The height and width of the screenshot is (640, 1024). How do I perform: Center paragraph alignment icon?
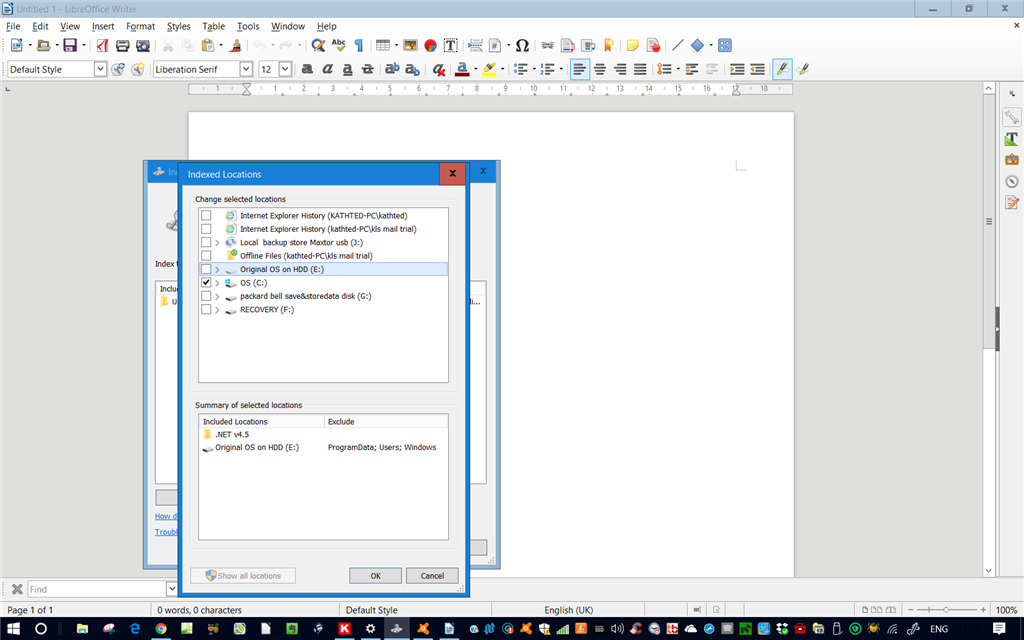coord(600,69)
